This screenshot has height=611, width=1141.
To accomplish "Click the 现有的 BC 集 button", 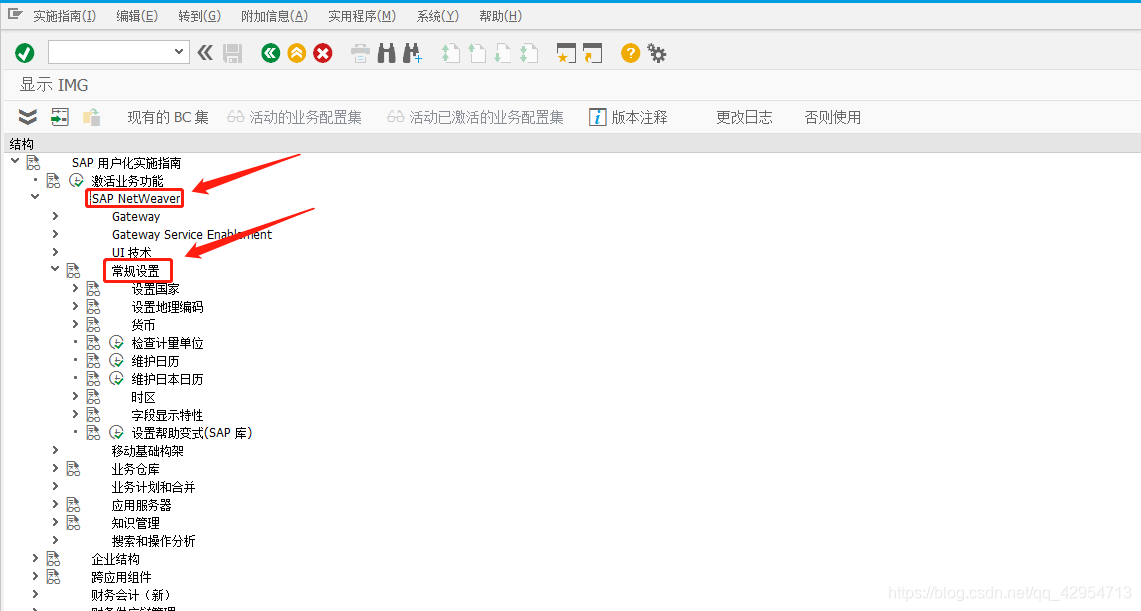I will 168,117.
